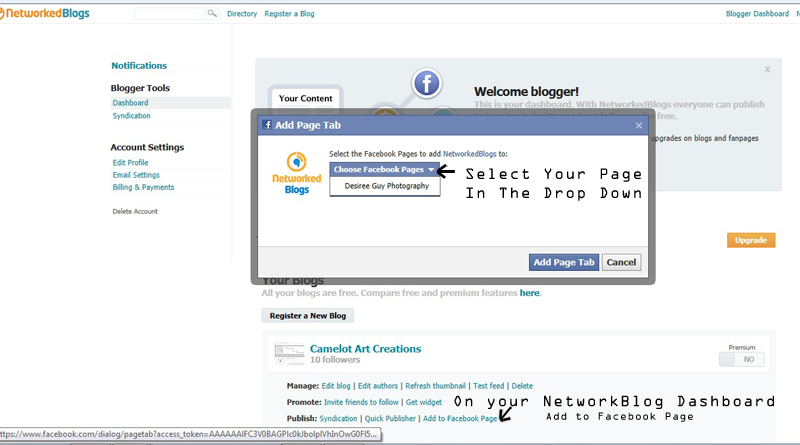
Task: Click Get widget link
Action: tap(424, 402)
